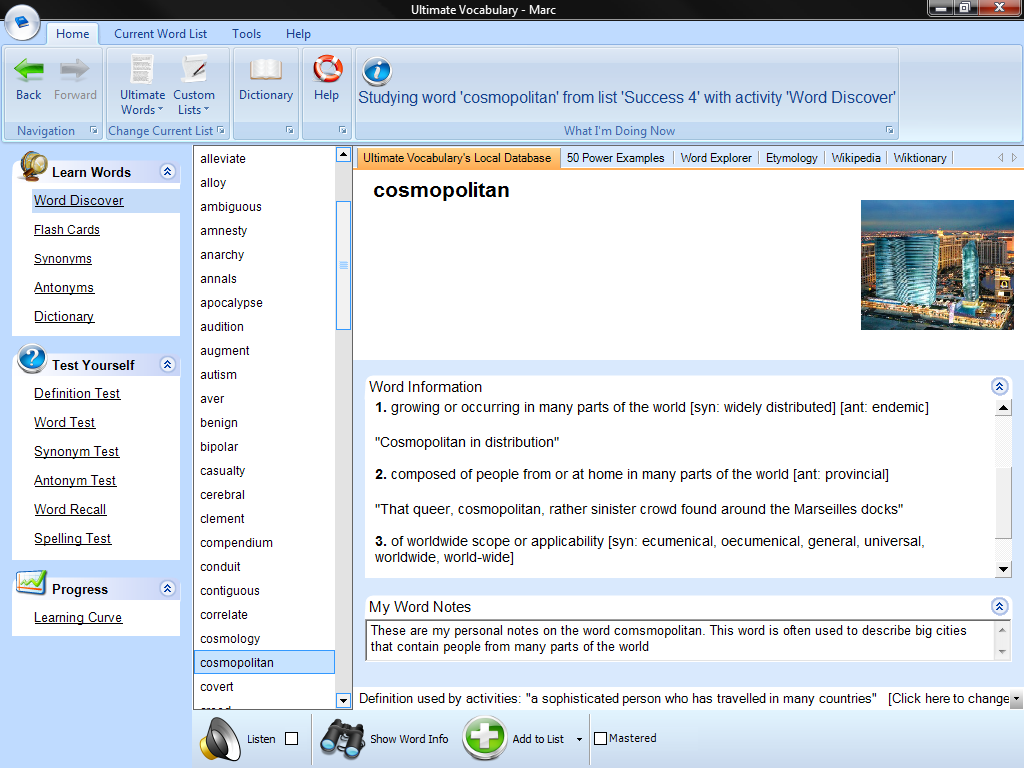Viewport: 1024px width, 768px height.
Task: Collapse the Word Information section
Action: [x=999, y=387]
